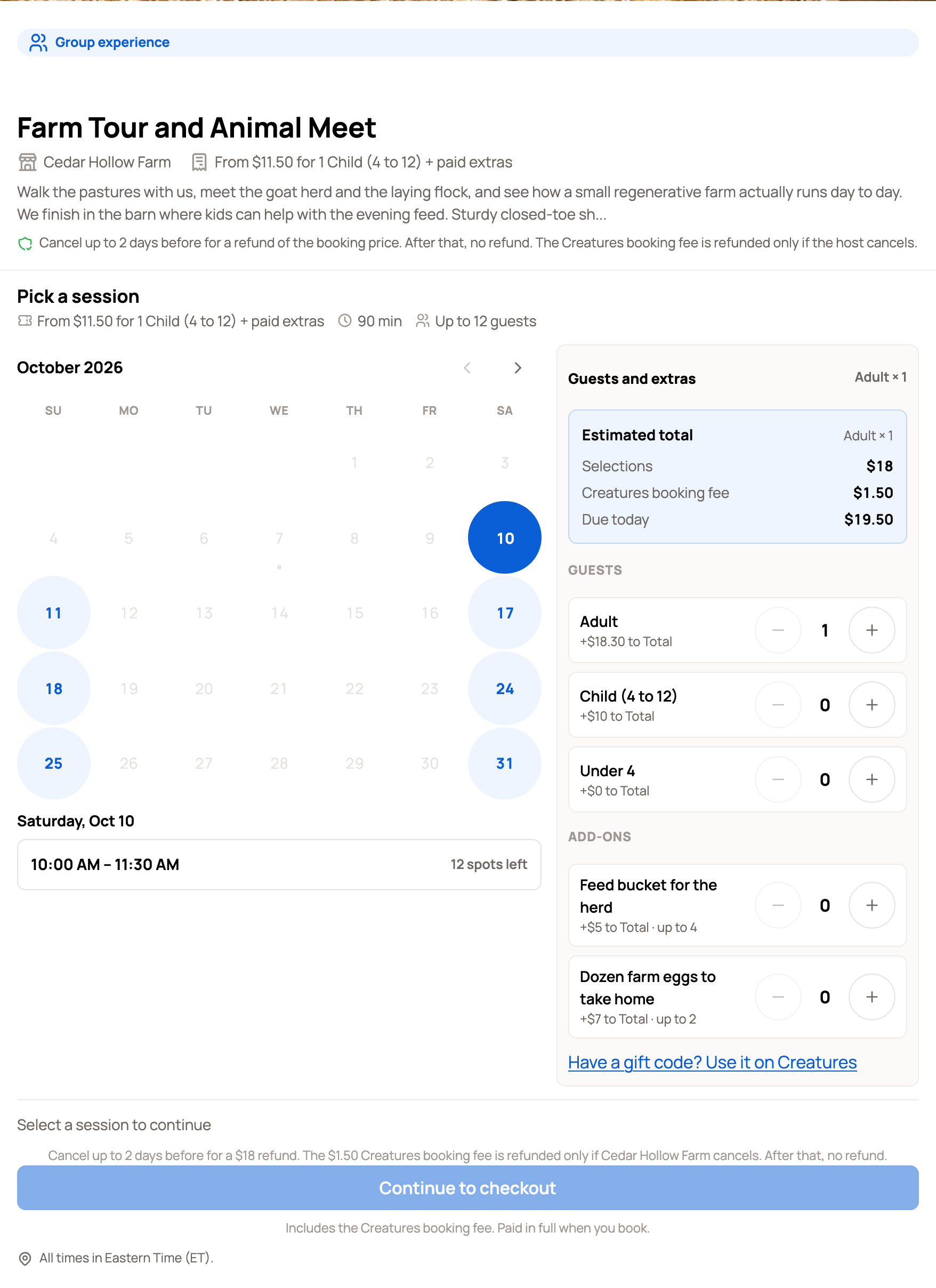Viewport: 936px width, 1288px height.
Task: Select October 11 on the calendar
Action: 53,613
